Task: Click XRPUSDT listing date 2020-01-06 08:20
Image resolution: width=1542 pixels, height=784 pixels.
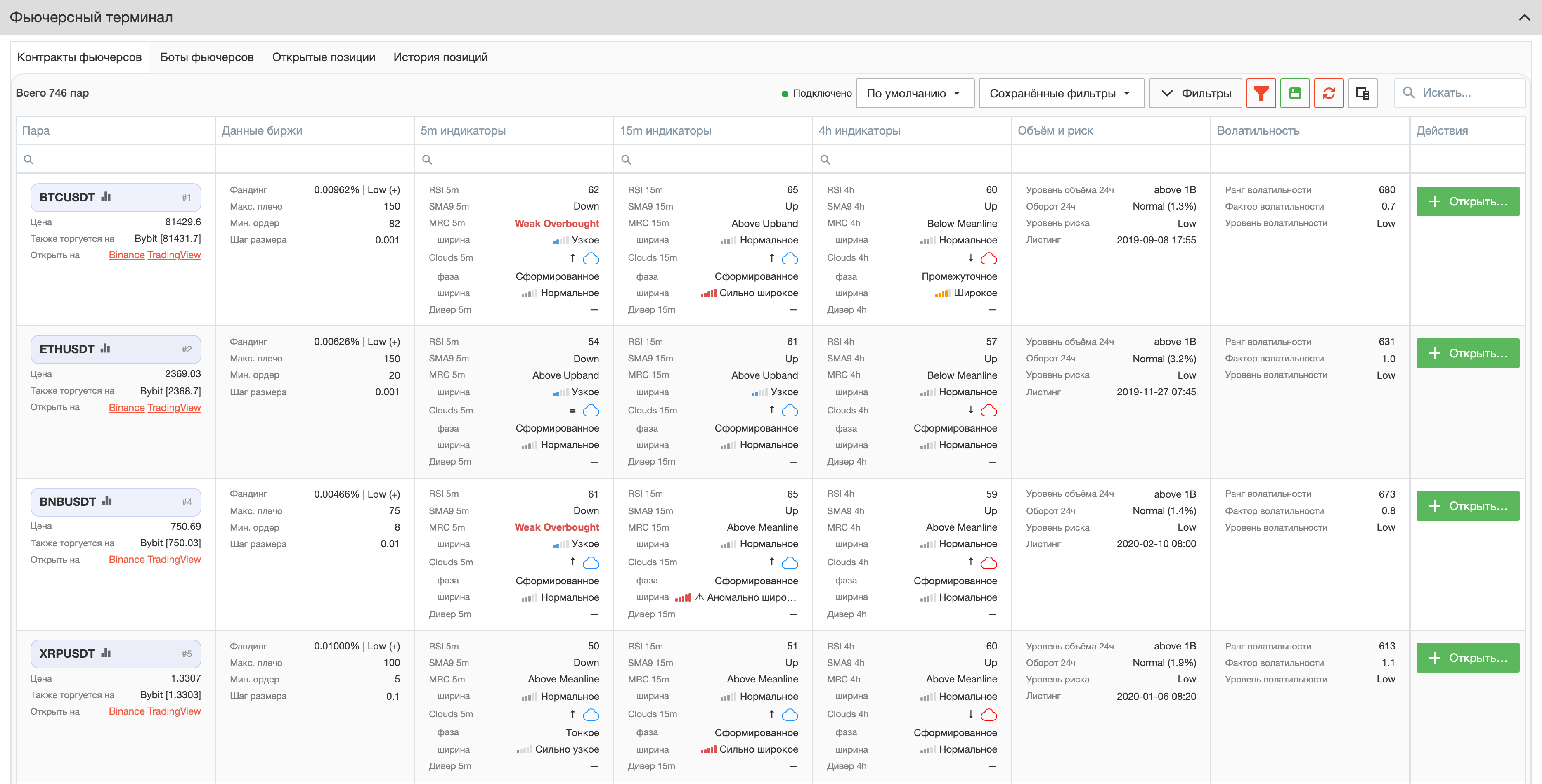Action: point(1156,697)
